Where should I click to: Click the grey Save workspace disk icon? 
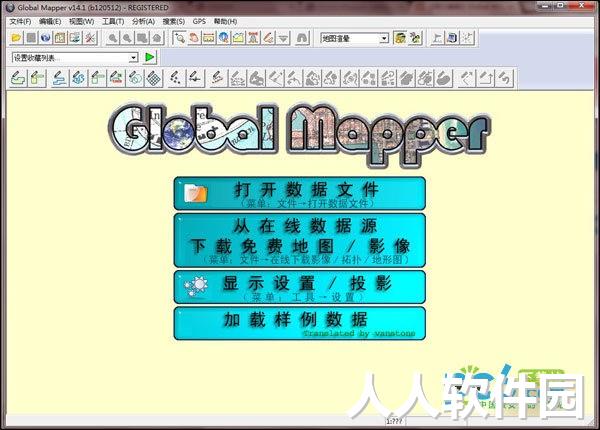pyautogui.click(x=31, y=38)
